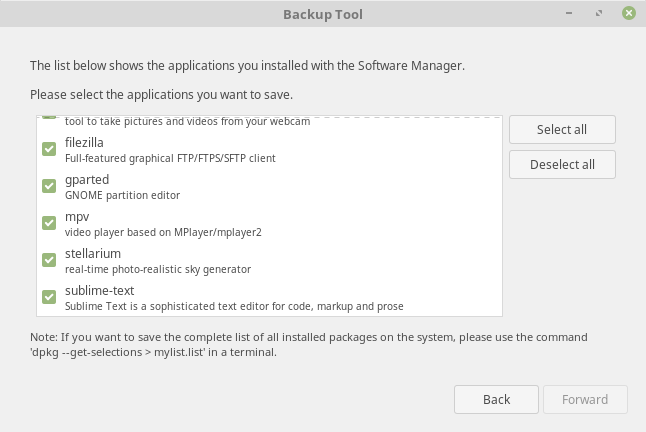Viewport: 646px width, 432px height.
Task: Go Back to the previous step
Action: tap(496, 399)
